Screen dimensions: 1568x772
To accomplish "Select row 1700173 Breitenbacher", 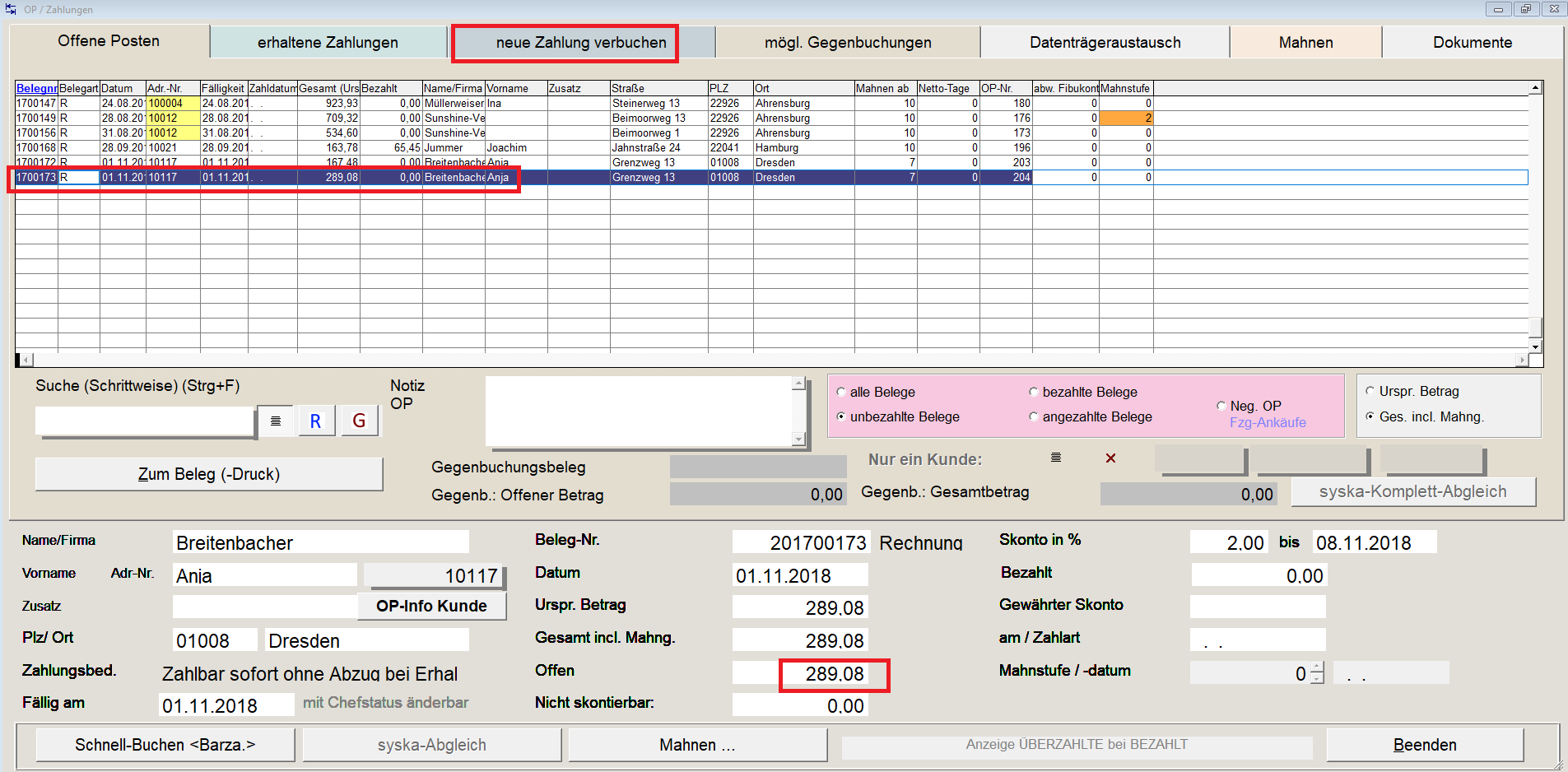I will click(x=771, y=177).
